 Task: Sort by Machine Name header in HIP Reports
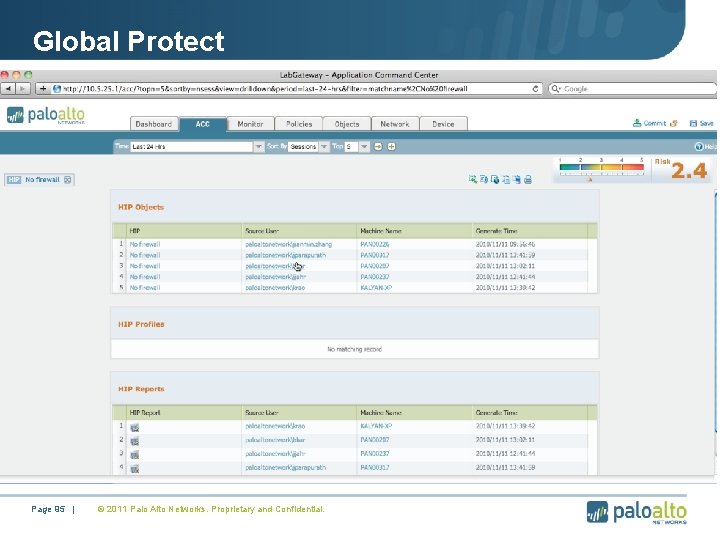click(414, 412)
